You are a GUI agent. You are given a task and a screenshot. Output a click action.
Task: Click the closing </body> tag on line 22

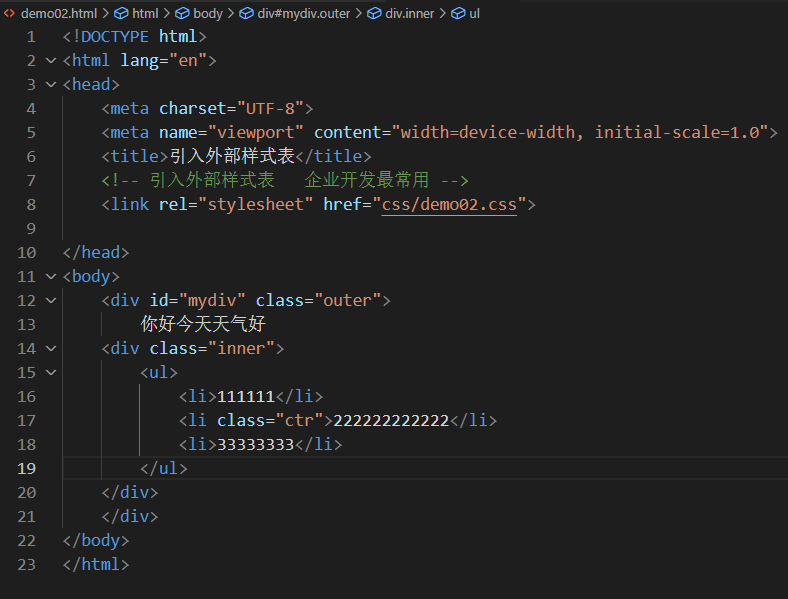point(96,540)
